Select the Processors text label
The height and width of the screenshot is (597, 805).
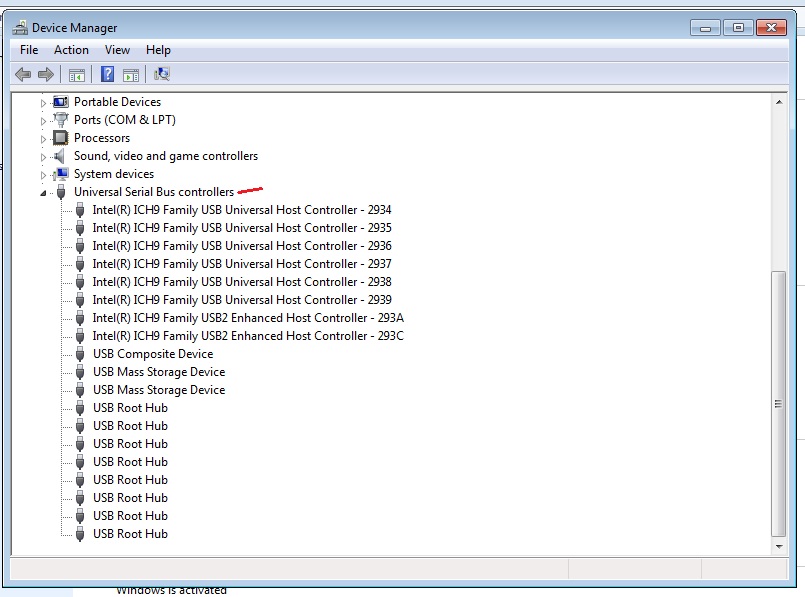coord(102,138)
